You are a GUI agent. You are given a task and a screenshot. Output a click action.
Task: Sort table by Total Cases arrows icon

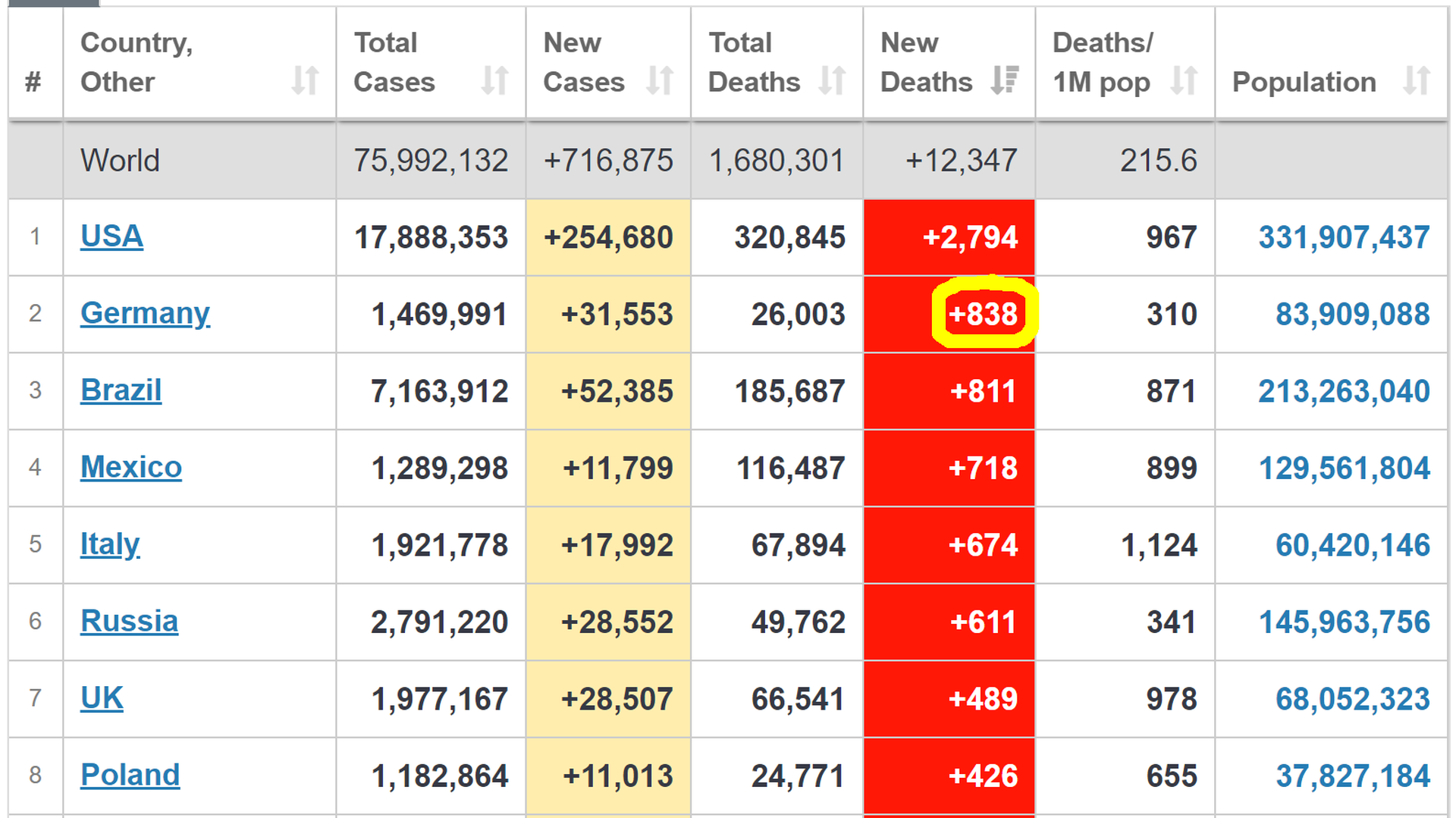coord(494,80)
